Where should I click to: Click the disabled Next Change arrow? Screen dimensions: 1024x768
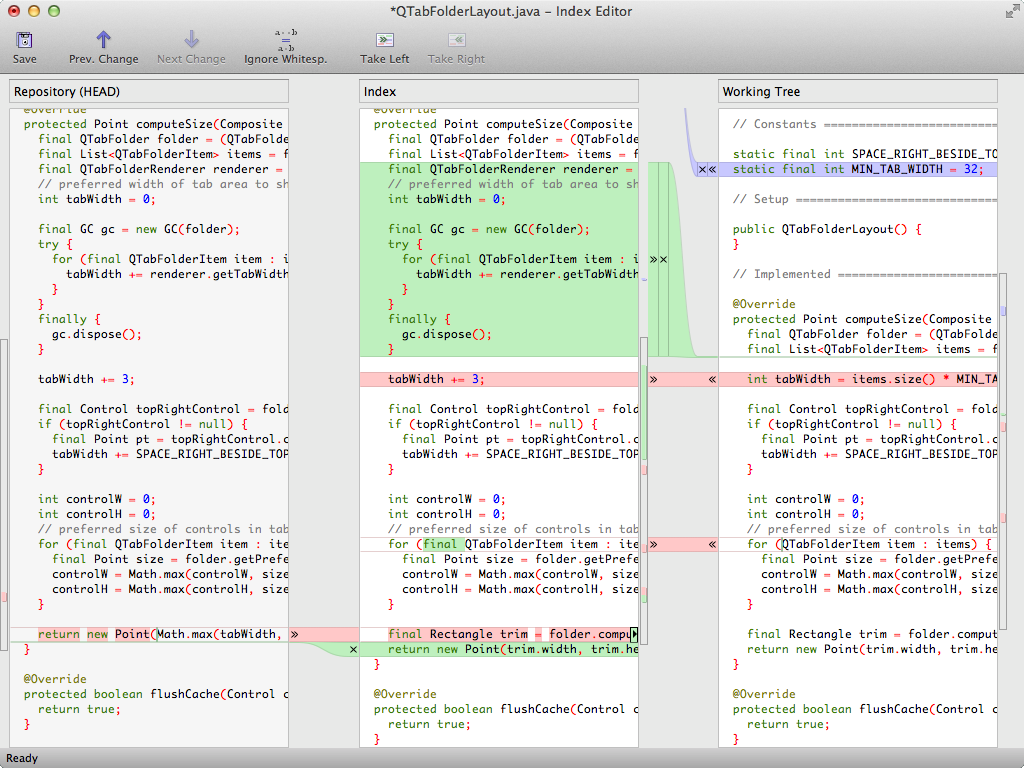coord(191,39)
